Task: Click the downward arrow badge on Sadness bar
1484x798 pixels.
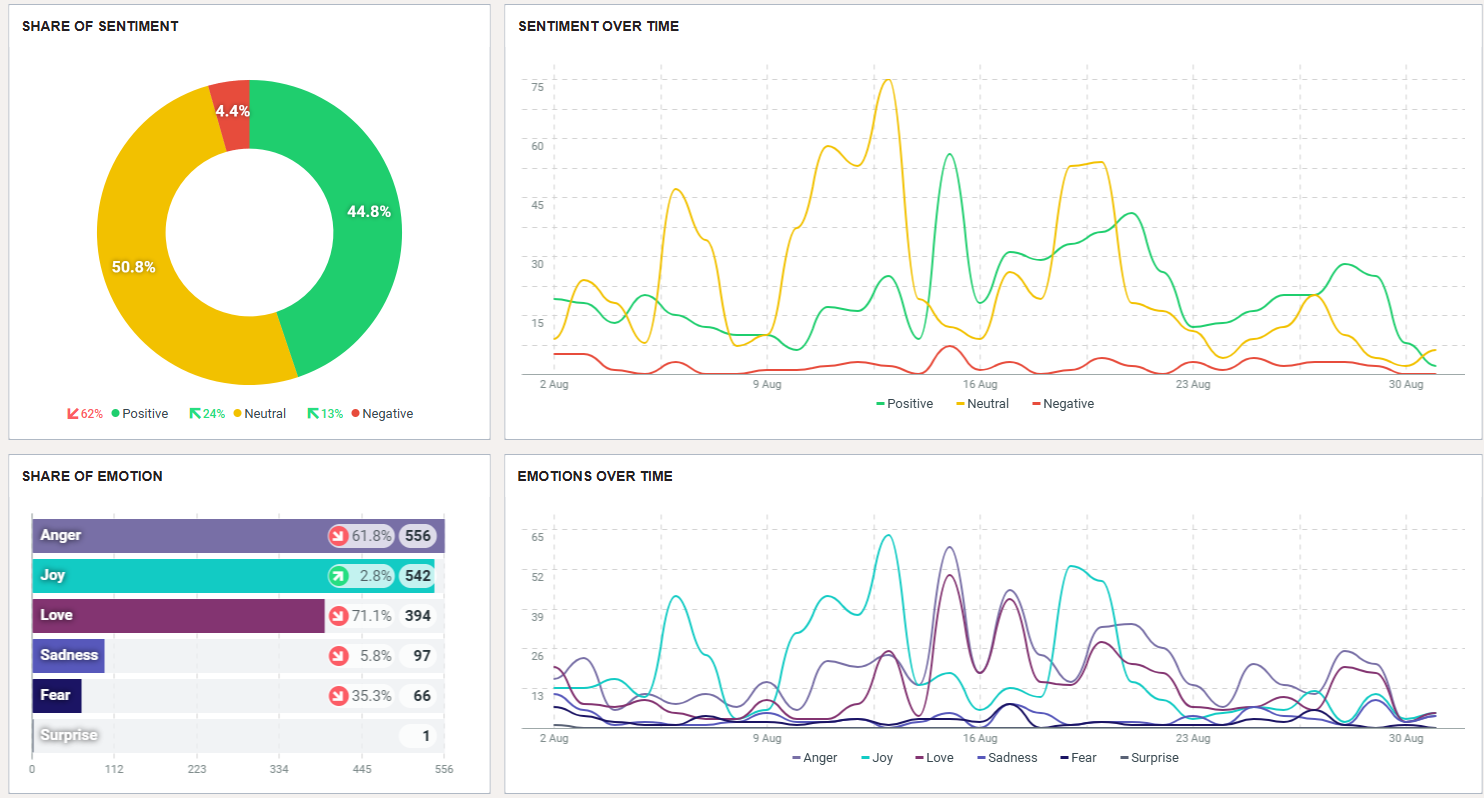Action: click(x=339, y=655)
